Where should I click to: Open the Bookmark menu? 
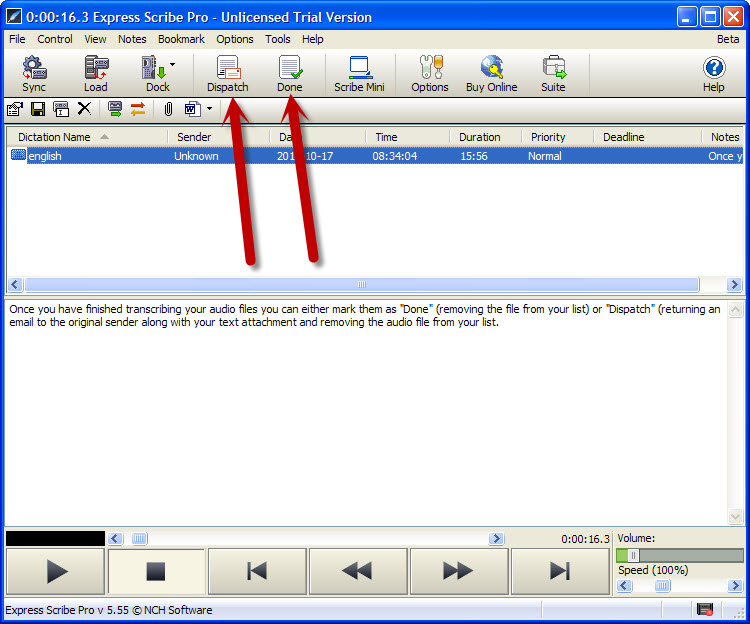(181, 39)
